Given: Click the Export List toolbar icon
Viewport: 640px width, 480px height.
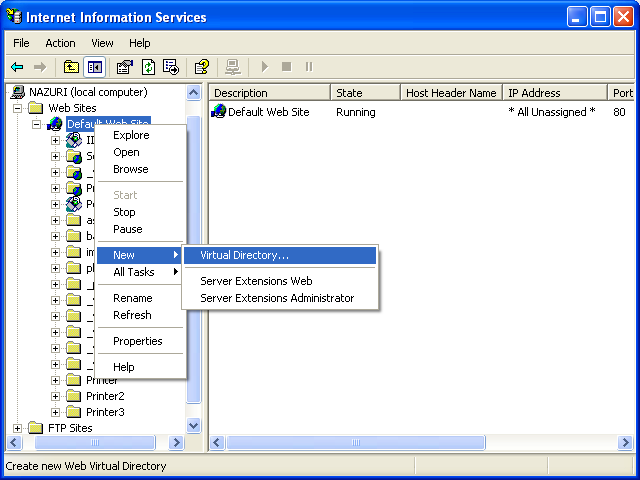Looking at the screenshot, I should point(171,67).
